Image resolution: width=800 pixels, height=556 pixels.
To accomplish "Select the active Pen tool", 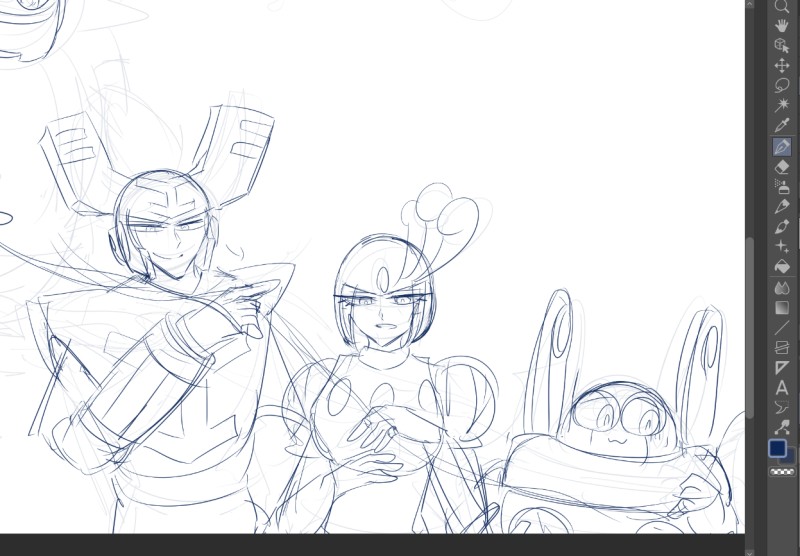I will 782,147.
